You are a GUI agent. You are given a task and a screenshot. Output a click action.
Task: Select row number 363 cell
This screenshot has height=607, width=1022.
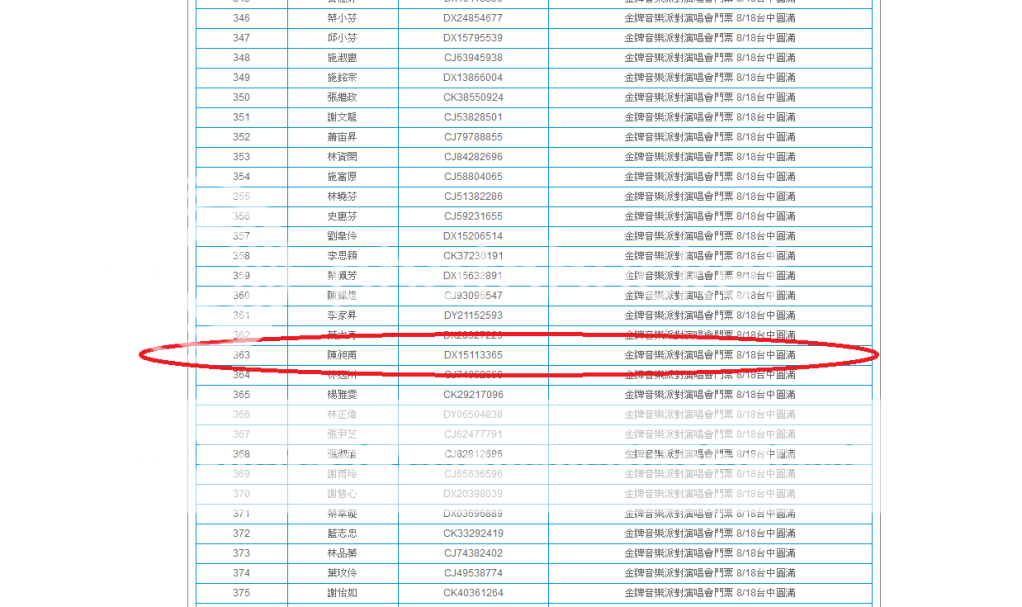click(241, 355)
